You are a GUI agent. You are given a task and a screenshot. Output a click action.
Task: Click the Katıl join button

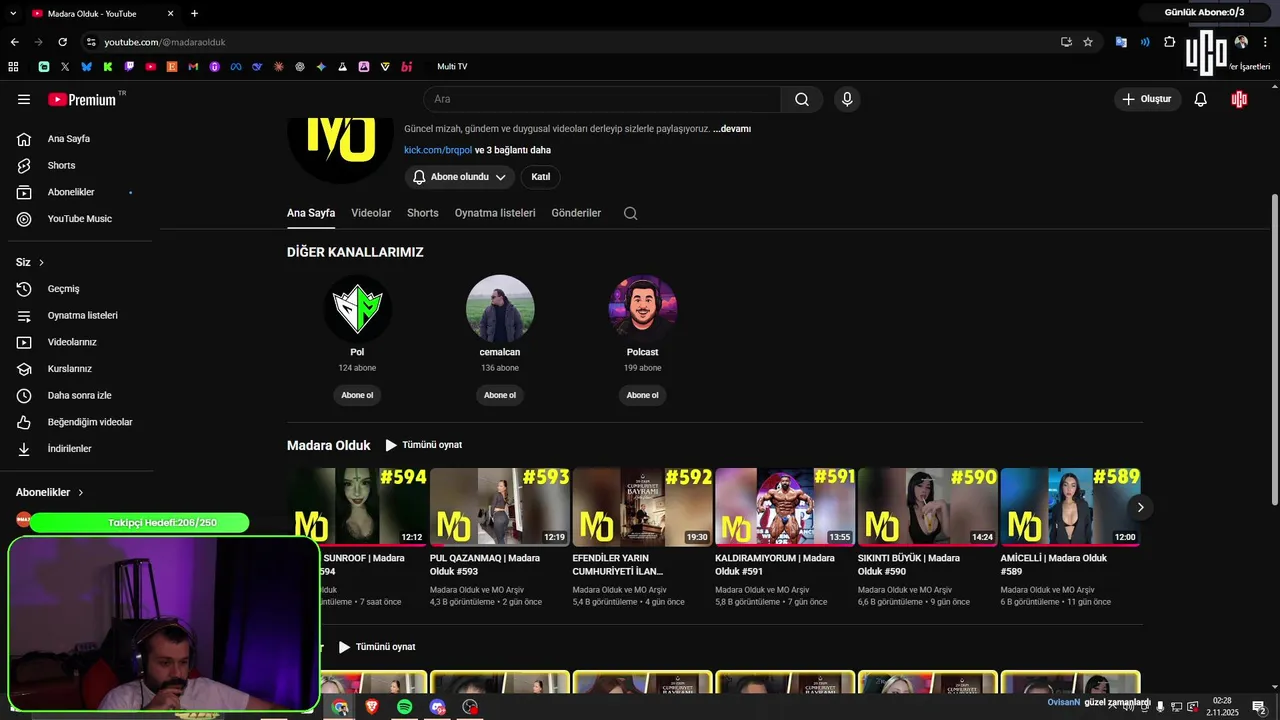coord(541,177)
